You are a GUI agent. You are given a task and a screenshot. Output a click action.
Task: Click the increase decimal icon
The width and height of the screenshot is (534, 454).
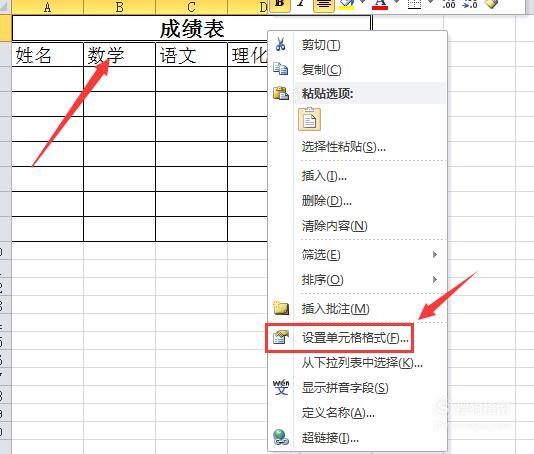click(x=449, y=4)
